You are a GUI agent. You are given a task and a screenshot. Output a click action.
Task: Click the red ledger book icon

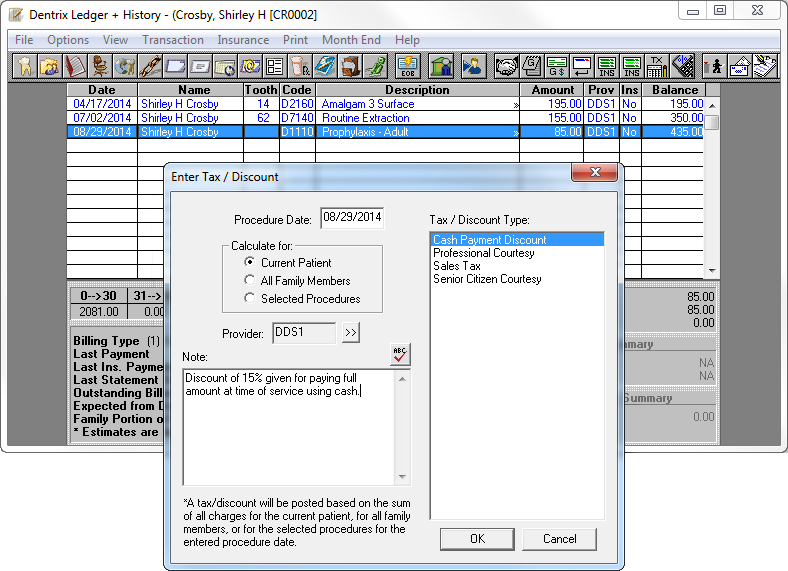[x=74, y=66]
